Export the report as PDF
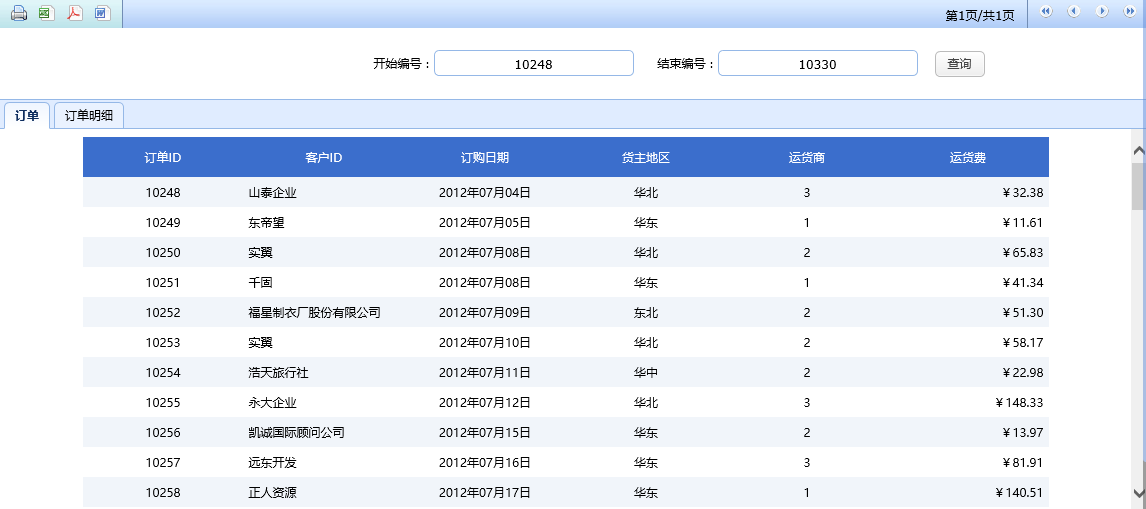 click(x=74, y=13)
